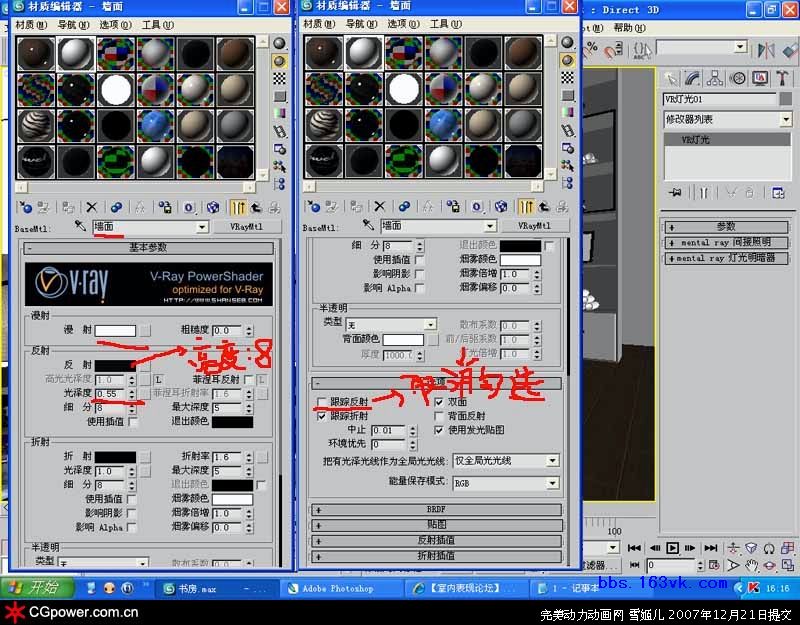Open 导航(N) menu in left material editor
800x625 pixels.
[x=73, y=25]
